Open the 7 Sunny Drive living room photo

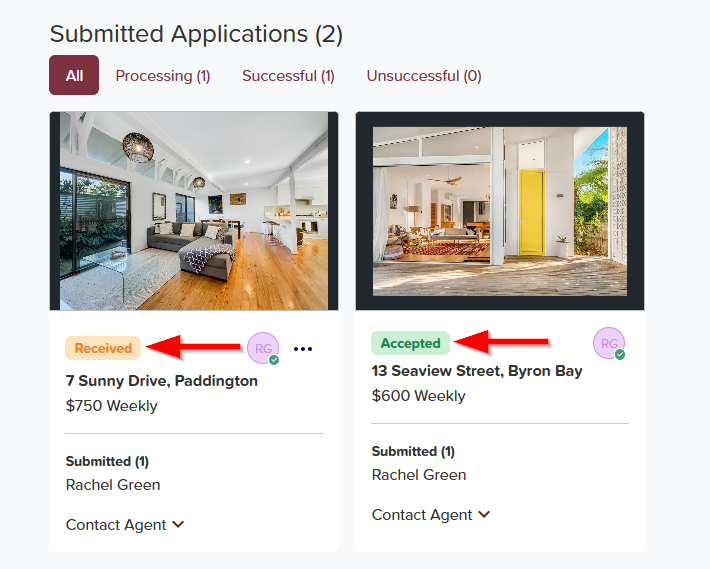[x=194, y=210]
